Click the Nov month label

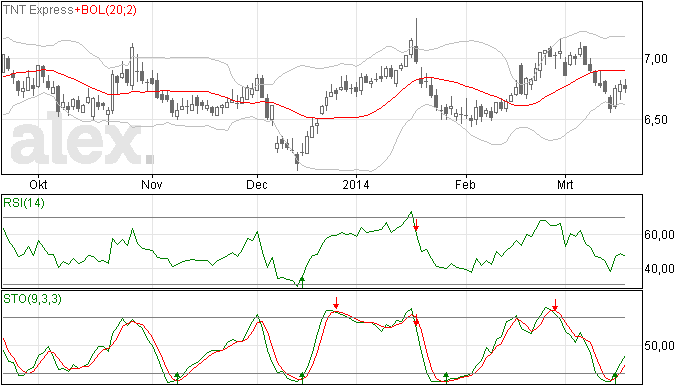(152, 184)
